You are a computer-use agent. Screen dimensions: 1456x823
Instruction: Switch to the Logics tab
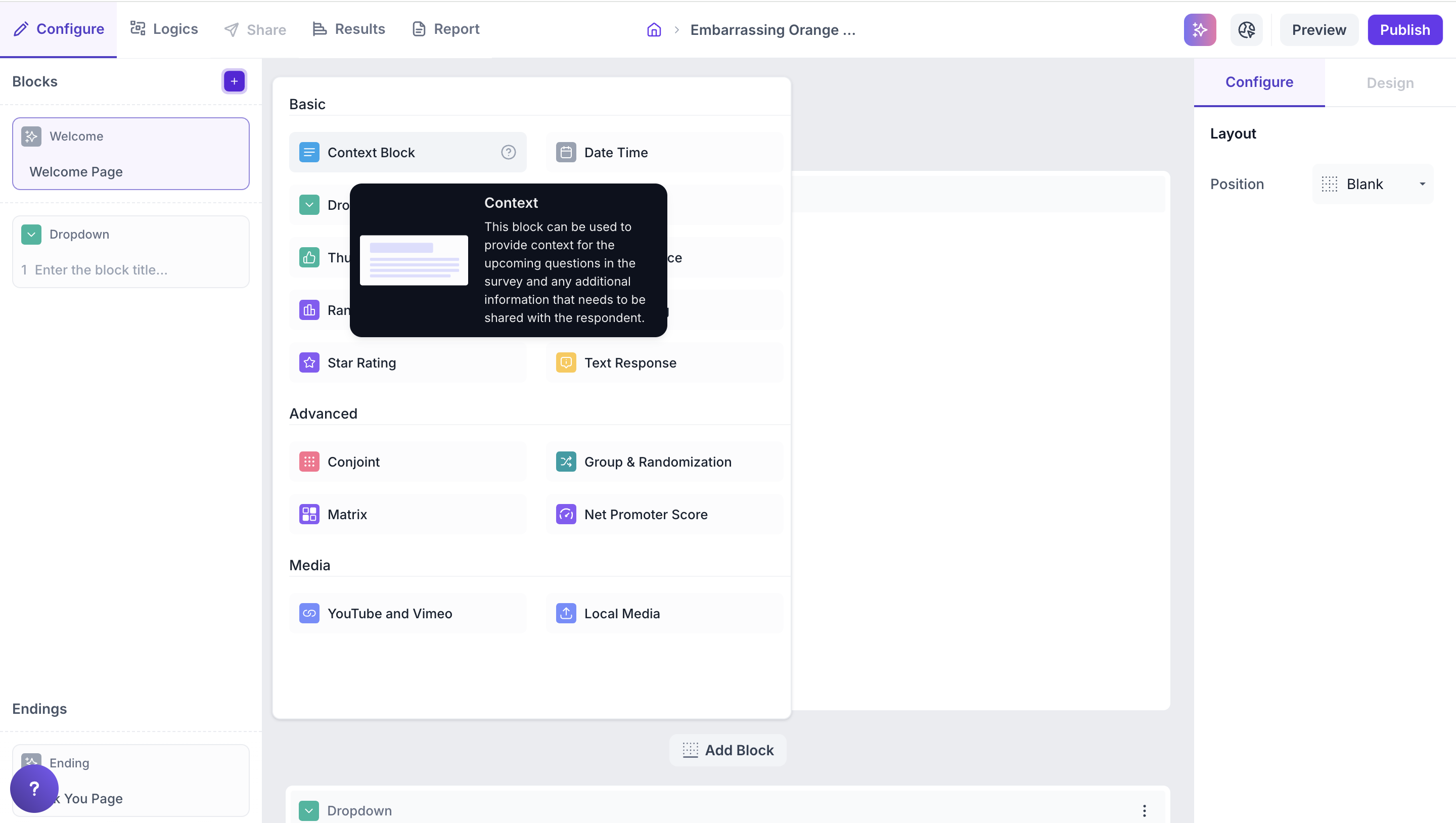coord(164,29)
